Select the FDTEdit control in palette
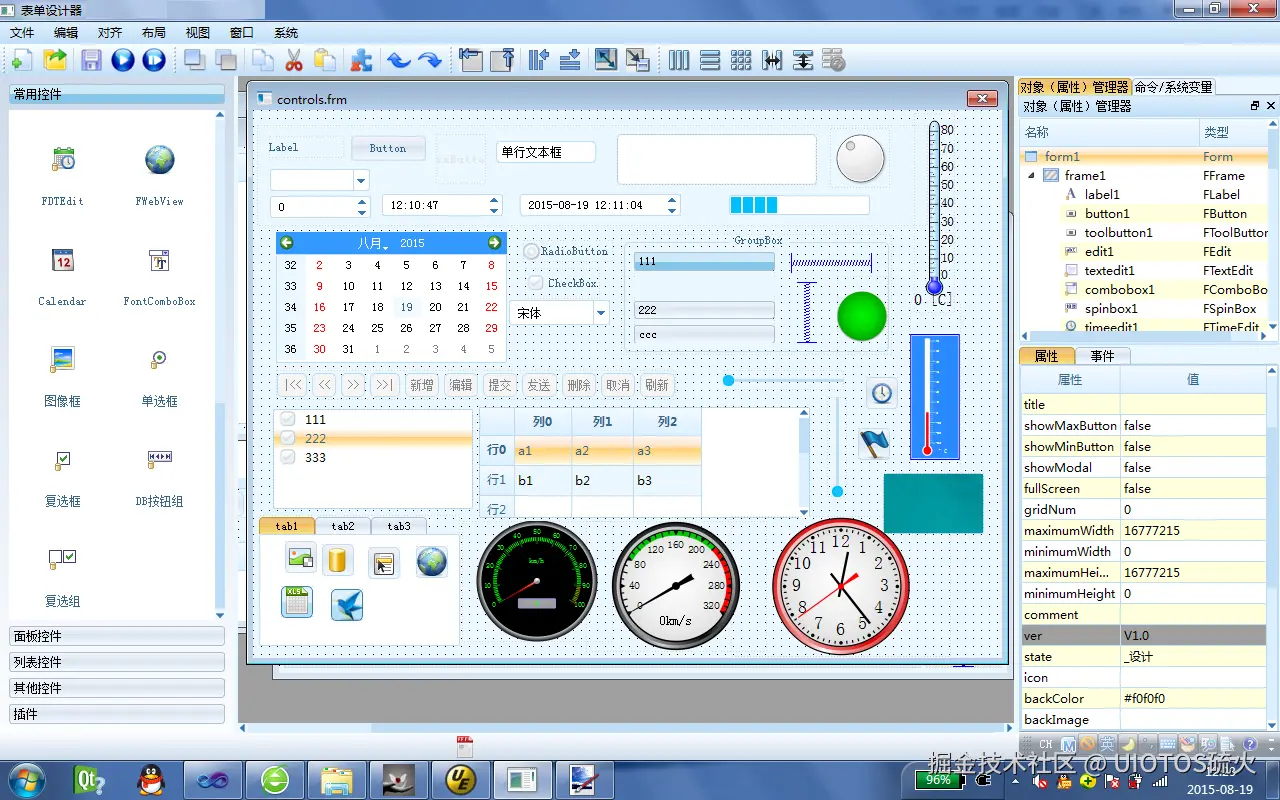This screenshot has width=1280, height=800. coord(62,160)
